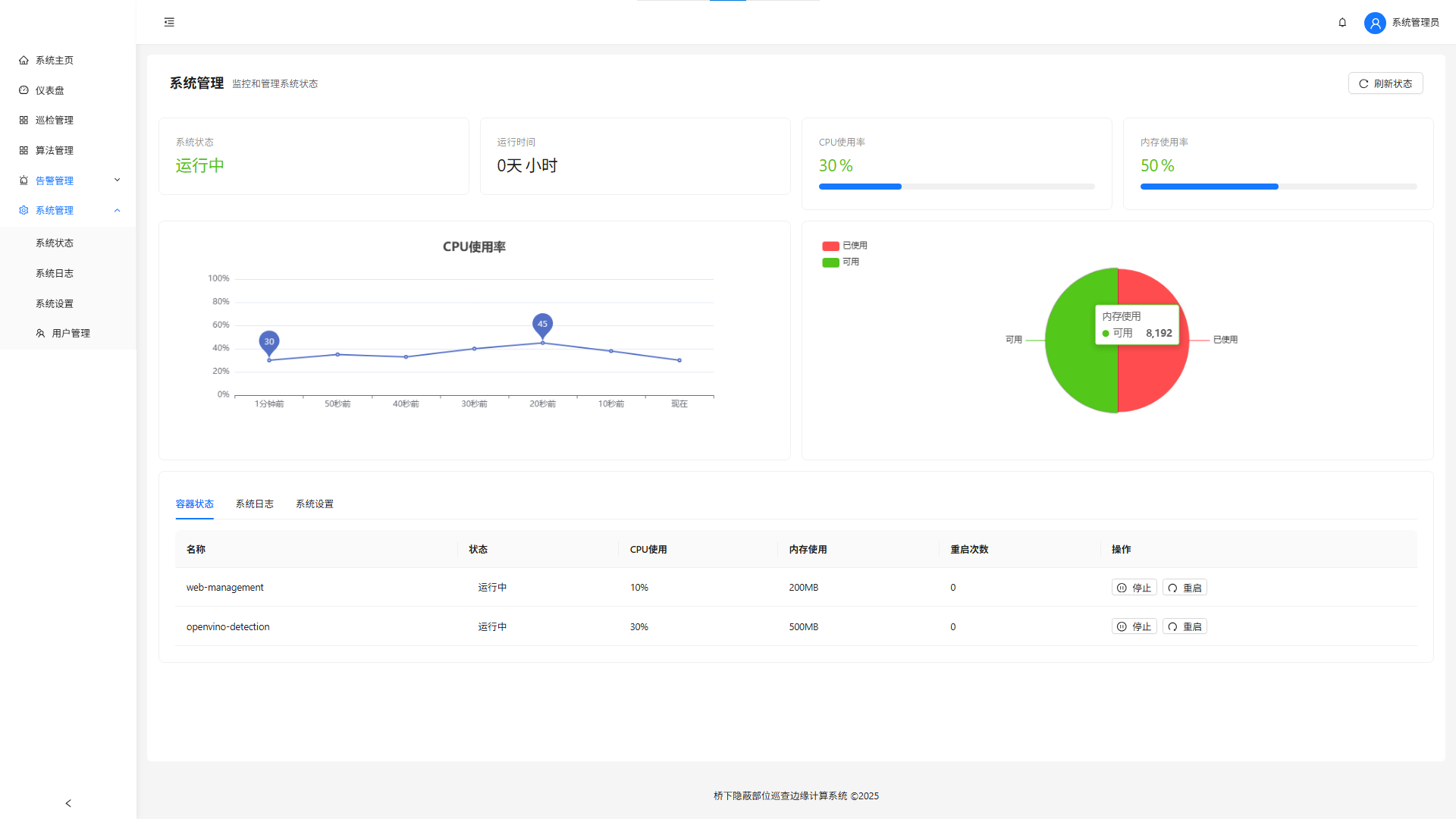This screenshot has height=819, width=1456.
Task: Click the 20秒前 axis label
Action: pos(543,404)
